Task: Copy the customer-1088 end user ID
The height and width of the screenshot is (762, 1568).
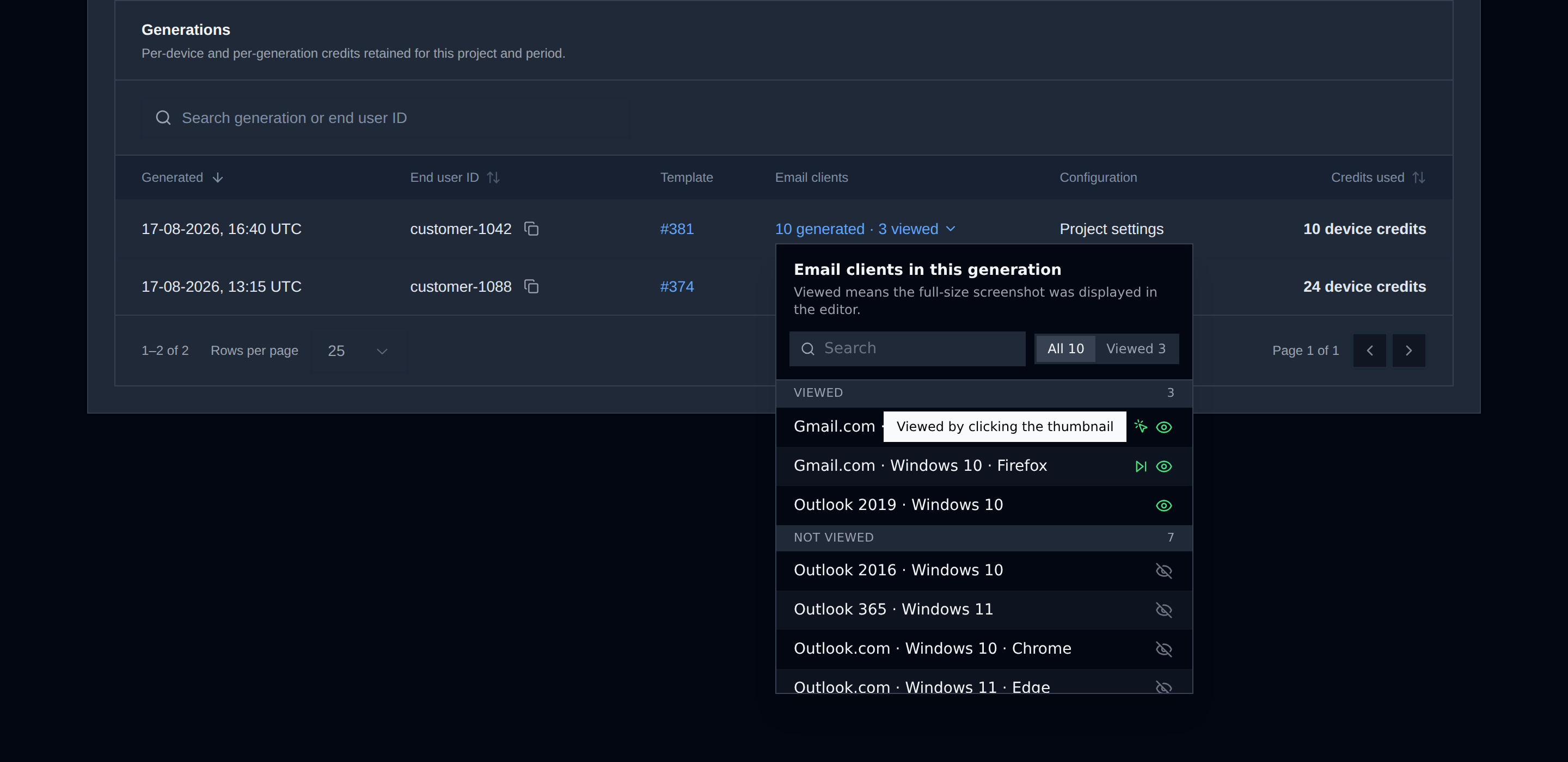Action: (x=531, y=287)
